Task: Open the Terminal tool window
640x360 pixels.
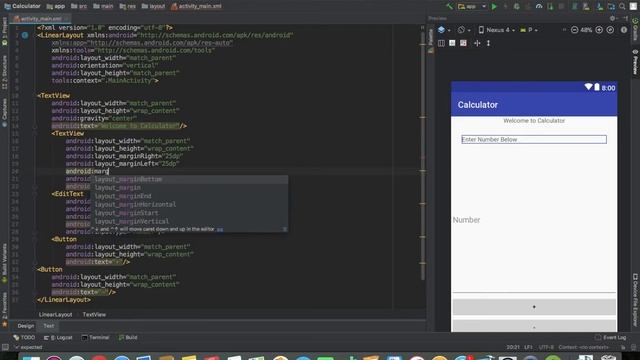Action: tap(96, 338)
